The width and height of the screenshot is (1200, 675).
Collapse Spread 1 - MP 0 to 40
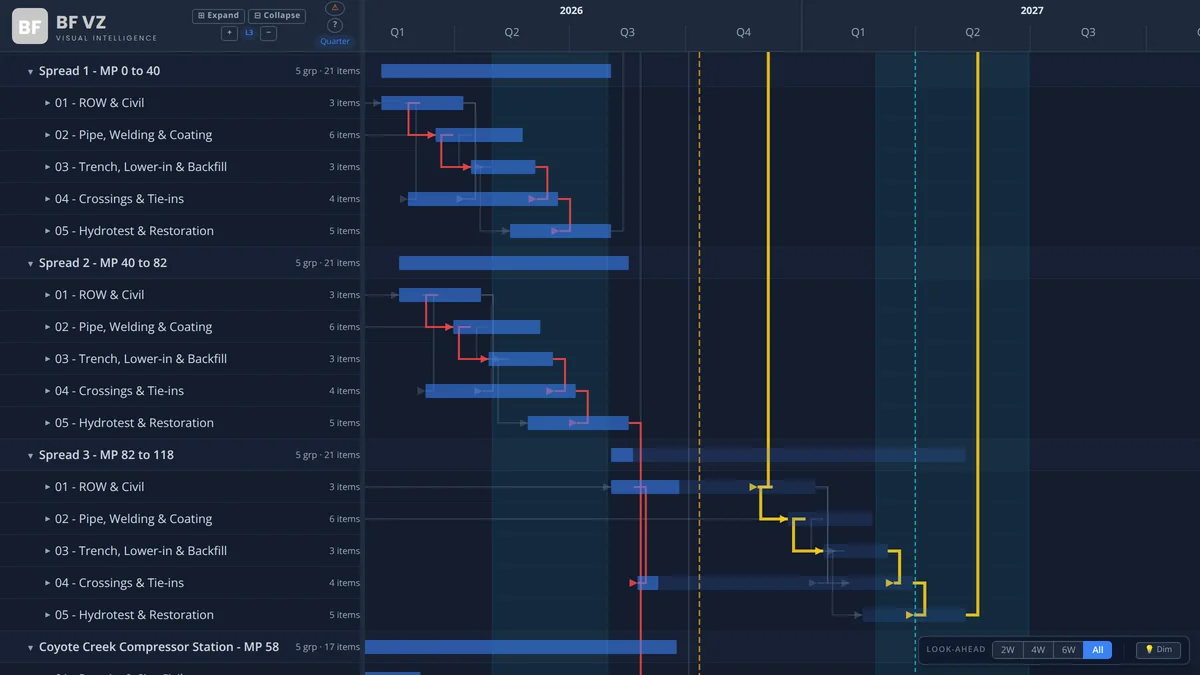click(30, 72)
